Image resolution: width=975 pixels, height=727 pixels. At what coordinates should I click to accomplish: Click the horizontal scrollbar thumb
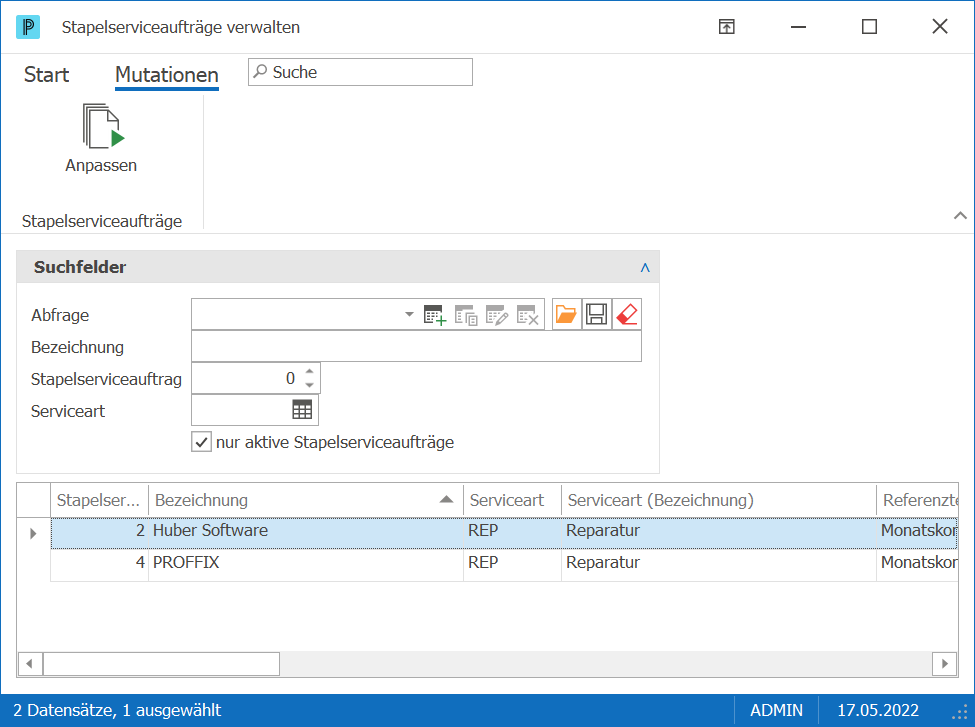coord(161,664)
